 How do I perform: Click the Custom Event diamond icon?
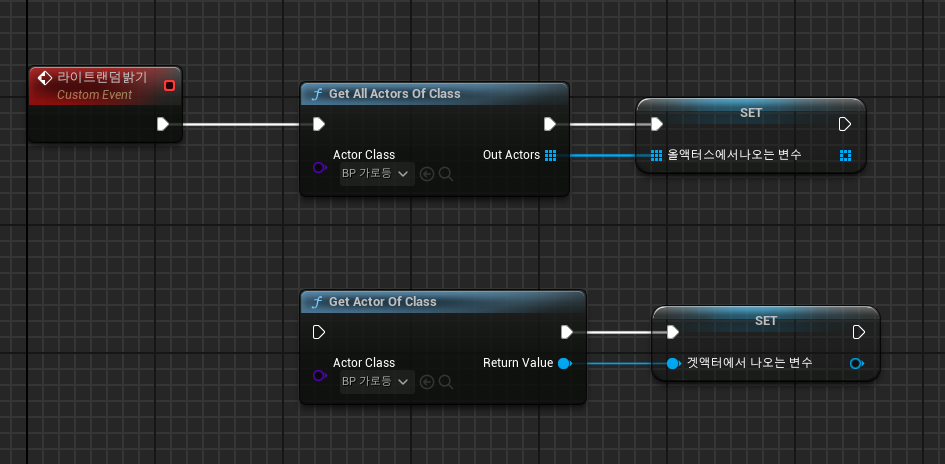45,77
